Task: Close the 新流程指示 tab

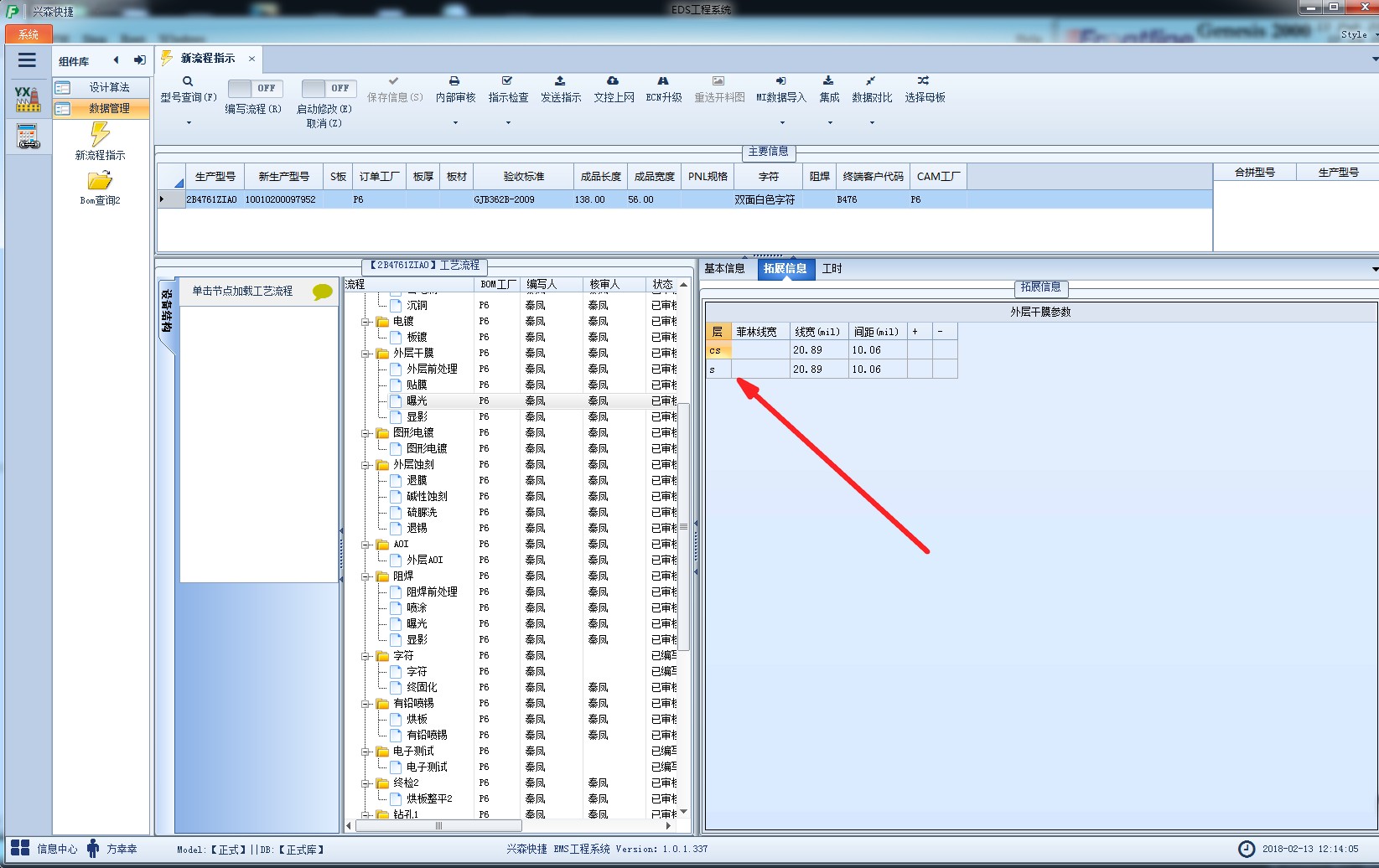Action: pos(251,59)
